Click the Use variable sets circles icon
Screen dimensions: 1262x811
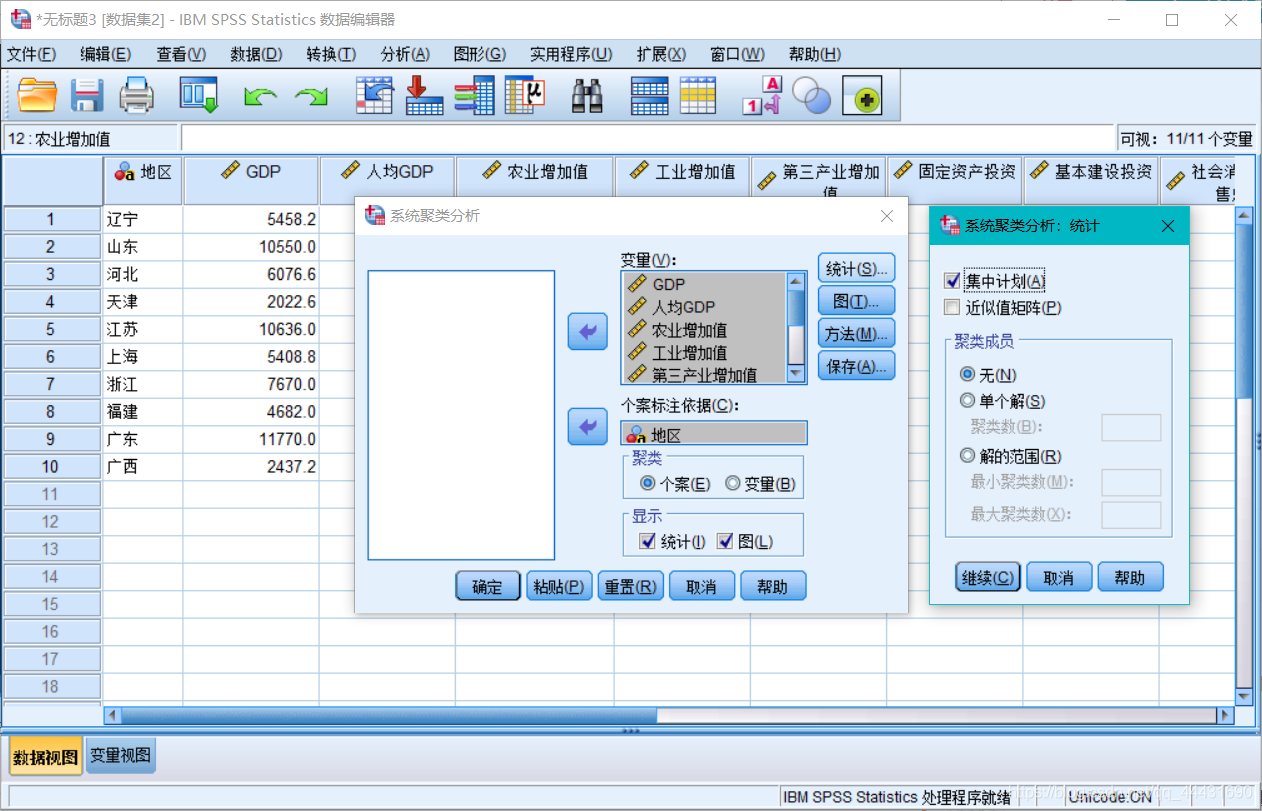click(811, 96)
